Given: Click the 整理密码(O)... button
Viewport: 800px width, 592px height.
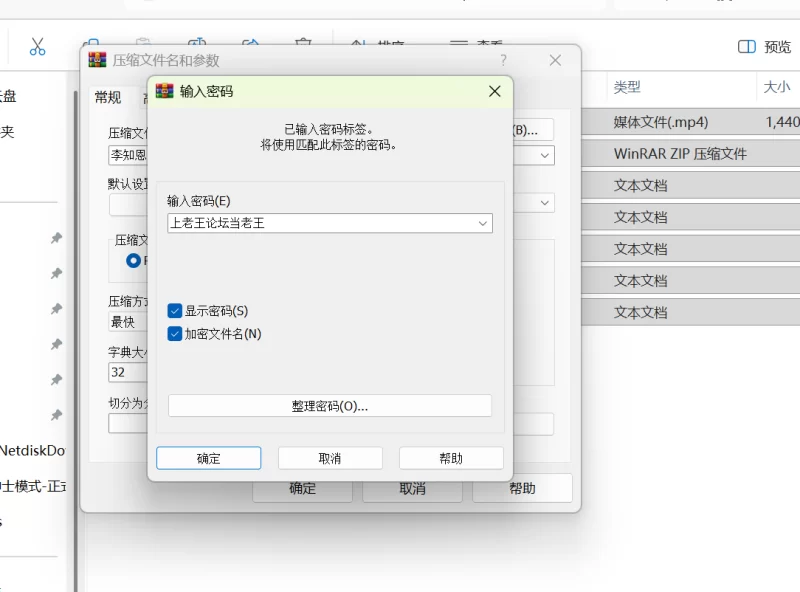Looking at the screenshot, I should point(329,406).
